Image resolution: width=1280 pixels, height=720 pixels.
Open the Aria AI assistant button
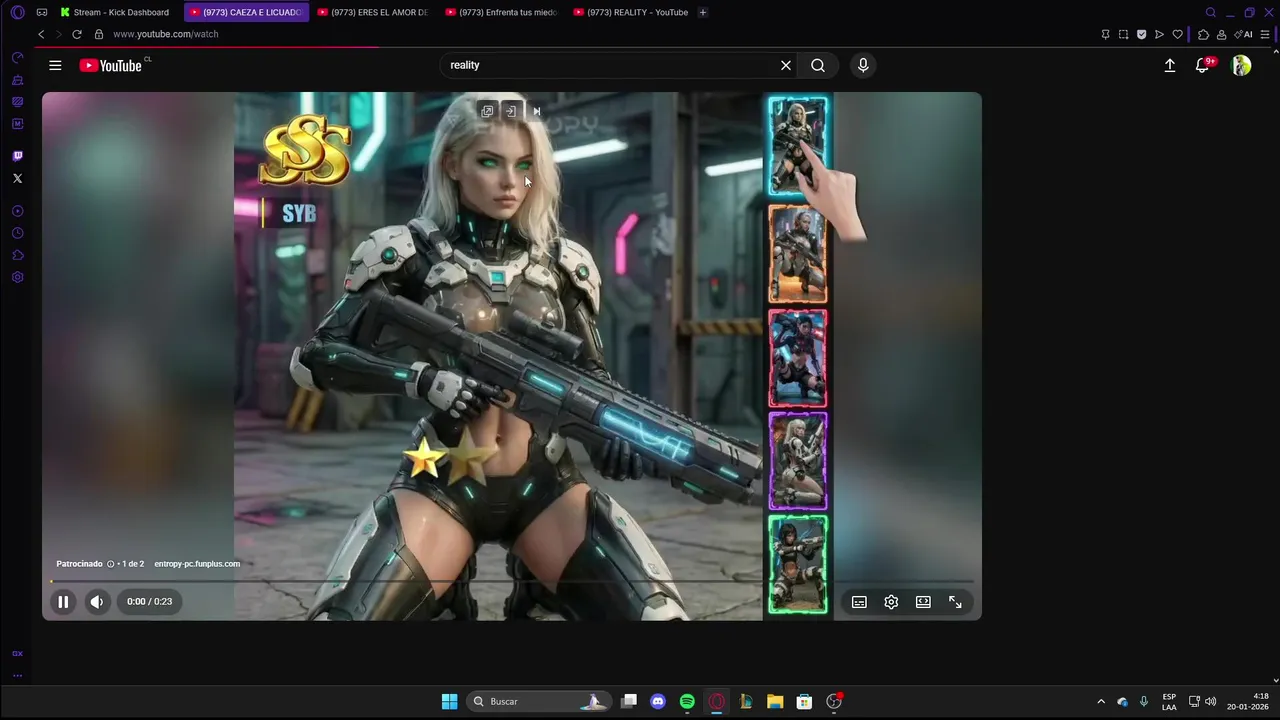[1244, 34]
